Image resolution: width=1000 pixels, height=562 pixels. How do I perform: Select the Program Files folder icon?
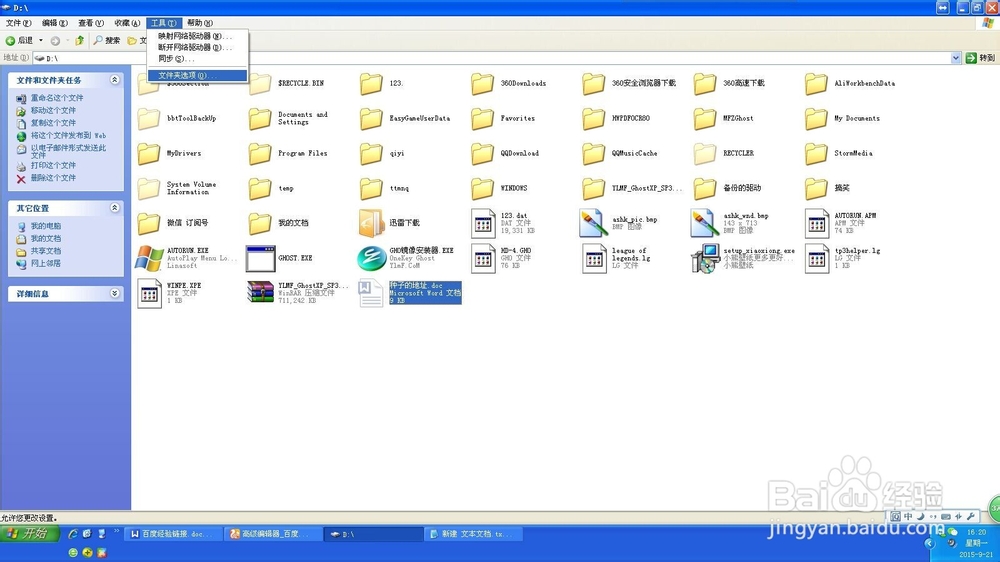260,154
